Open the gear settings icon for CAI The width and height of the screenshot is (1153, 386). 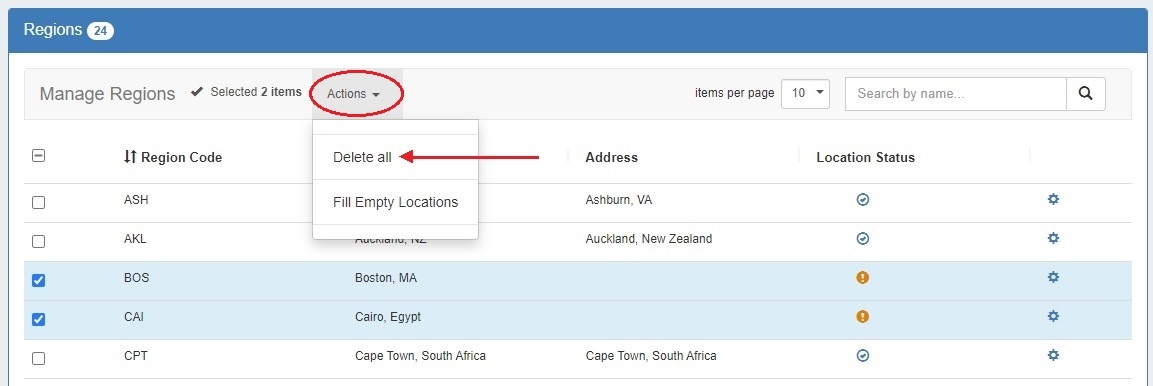tap(1053, 316)
